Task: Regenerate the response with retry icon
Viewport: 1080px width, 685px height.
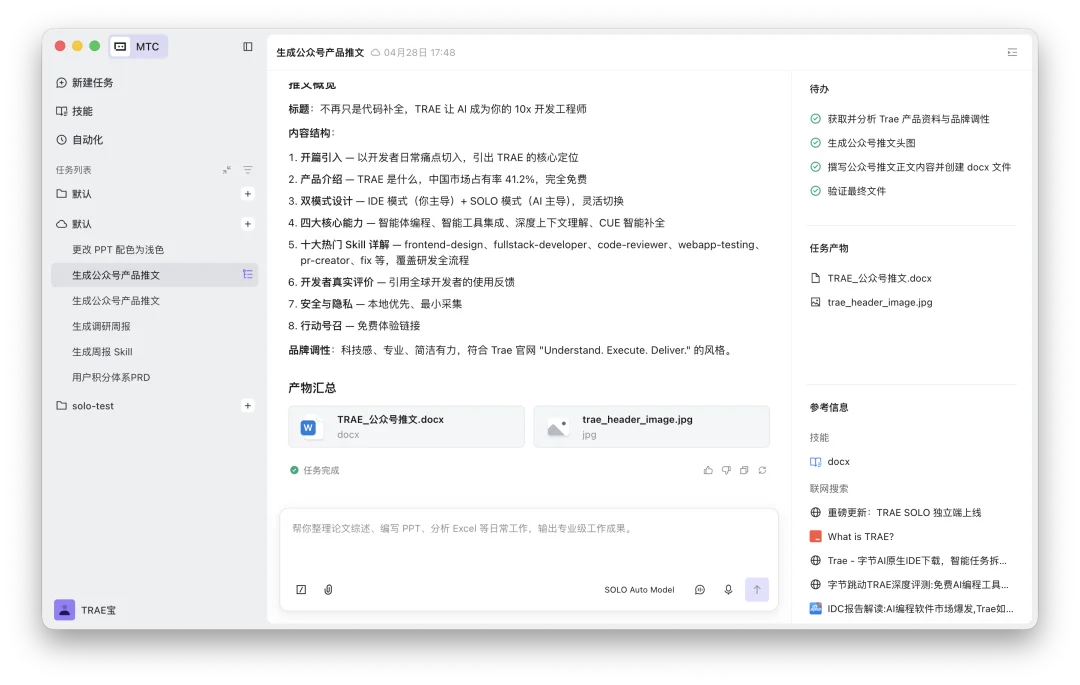Action: [762, 470]
